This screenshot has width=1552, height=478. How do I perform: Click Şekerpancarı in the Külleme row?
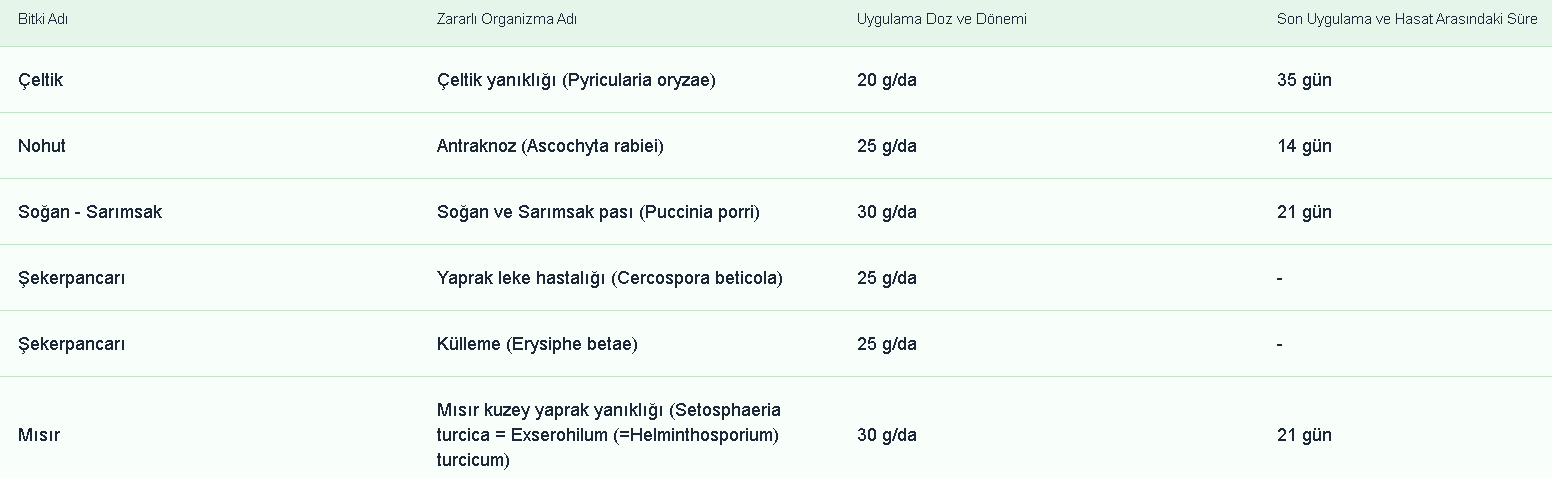click(x=72, y=344)
